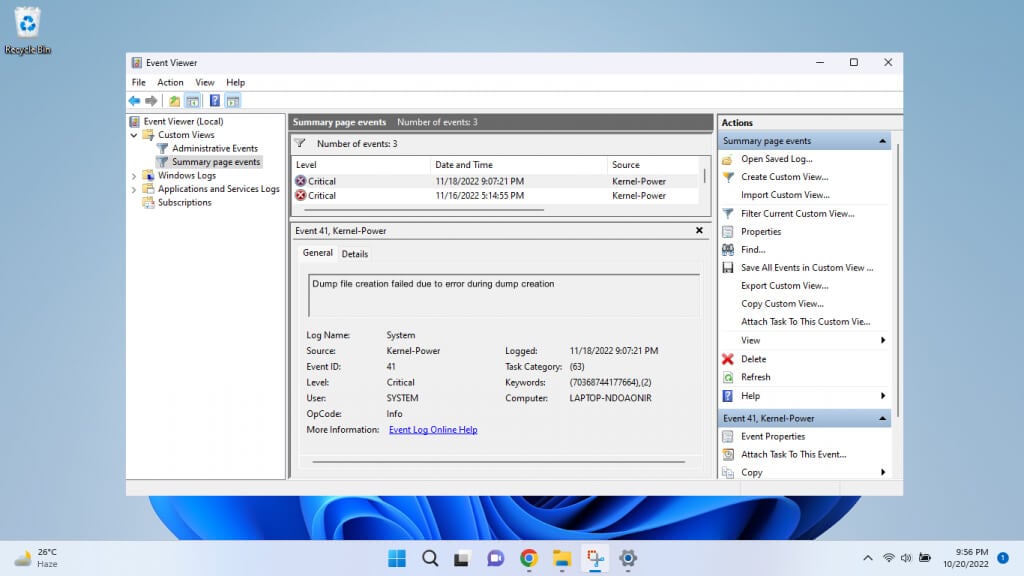Collapse the Custom Views tree node
This screenshot has width=1024, height=576.
pyautogui.click(x=134, y=135)
